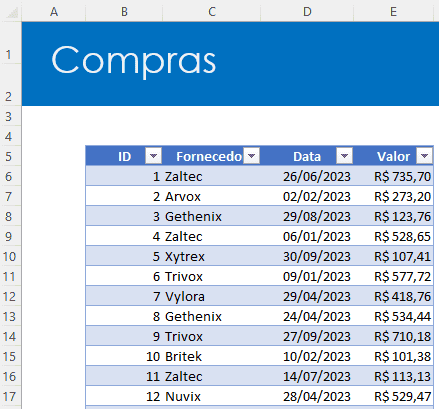Open the Fornecedor column filter dropdown

point(252,156)
